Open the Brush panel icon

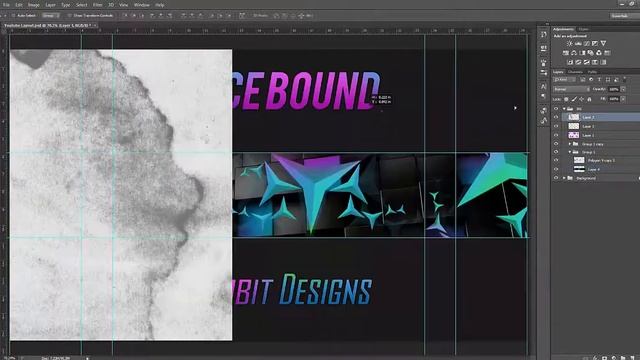[x=543, y=62]
